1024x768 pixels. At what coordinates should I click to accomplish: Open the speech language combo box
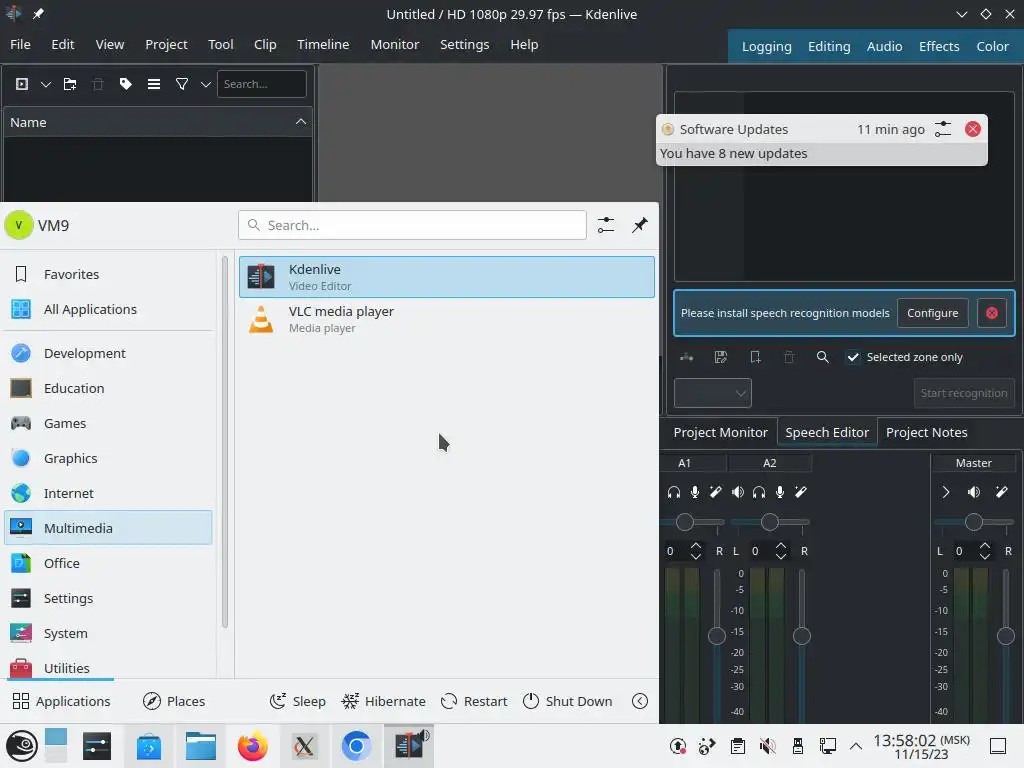(712, 393)
